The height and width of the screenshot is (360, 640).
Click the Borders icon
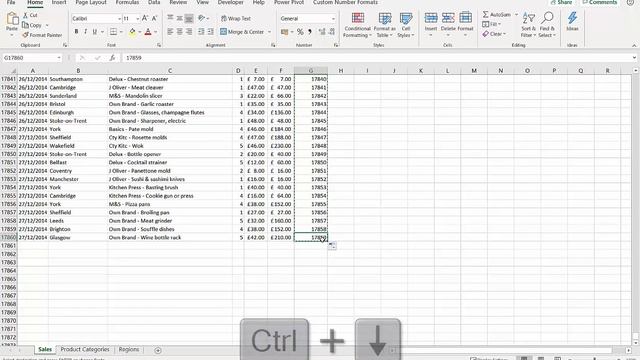[x=113, y=31]
